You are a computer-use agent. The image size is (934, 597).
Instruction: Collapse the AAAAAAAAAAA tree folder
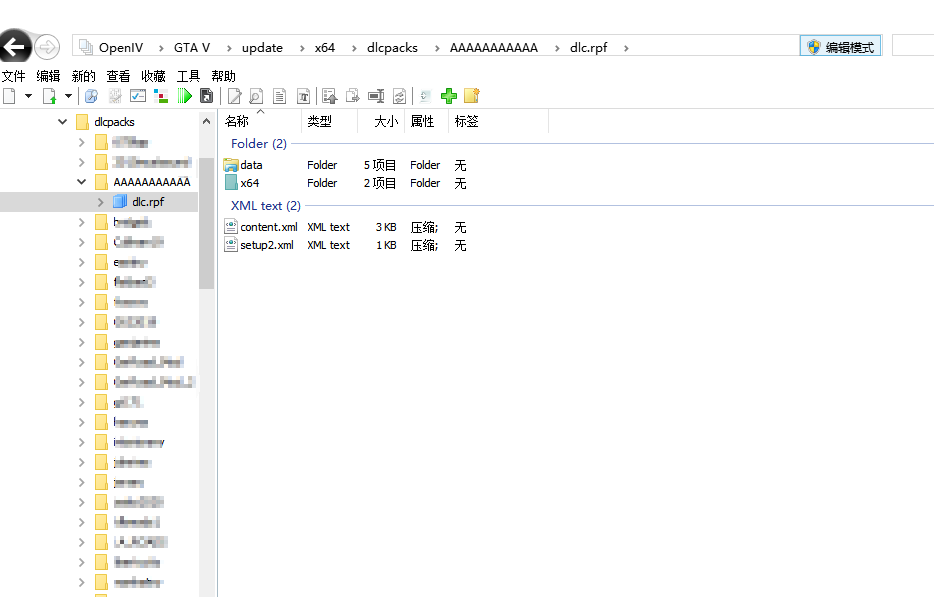coord(82,182)
